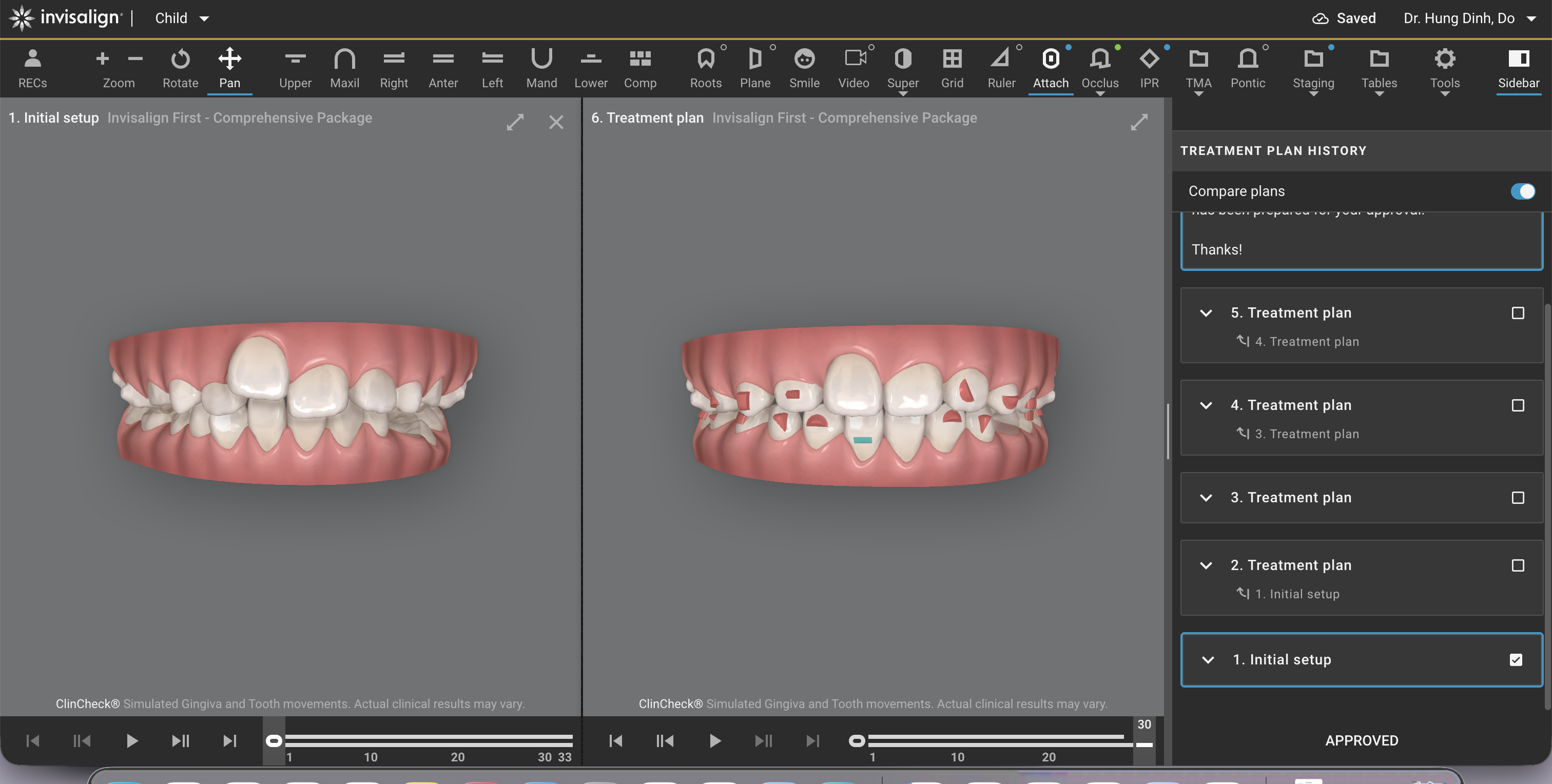
Task: Check the 5. Treatment plan checkbox
Action: coord(1517,313)
